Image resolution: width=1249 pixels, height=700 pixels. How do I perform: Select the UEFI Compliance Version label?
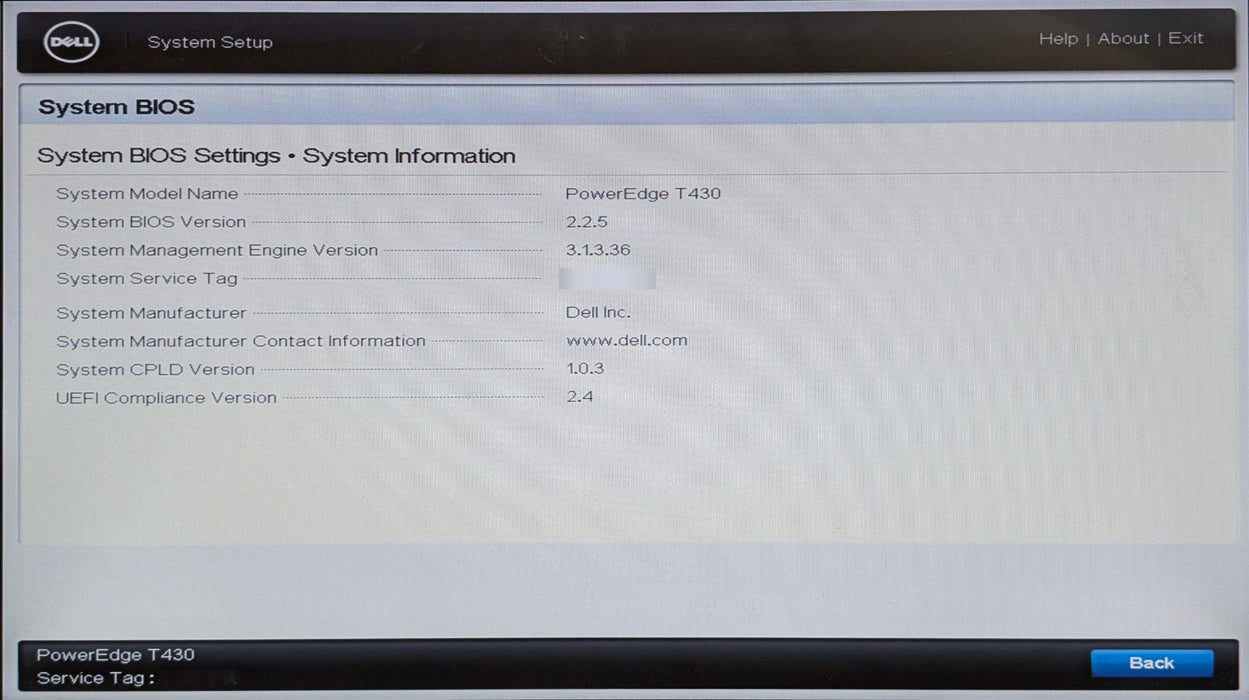[x=166, y=398]
